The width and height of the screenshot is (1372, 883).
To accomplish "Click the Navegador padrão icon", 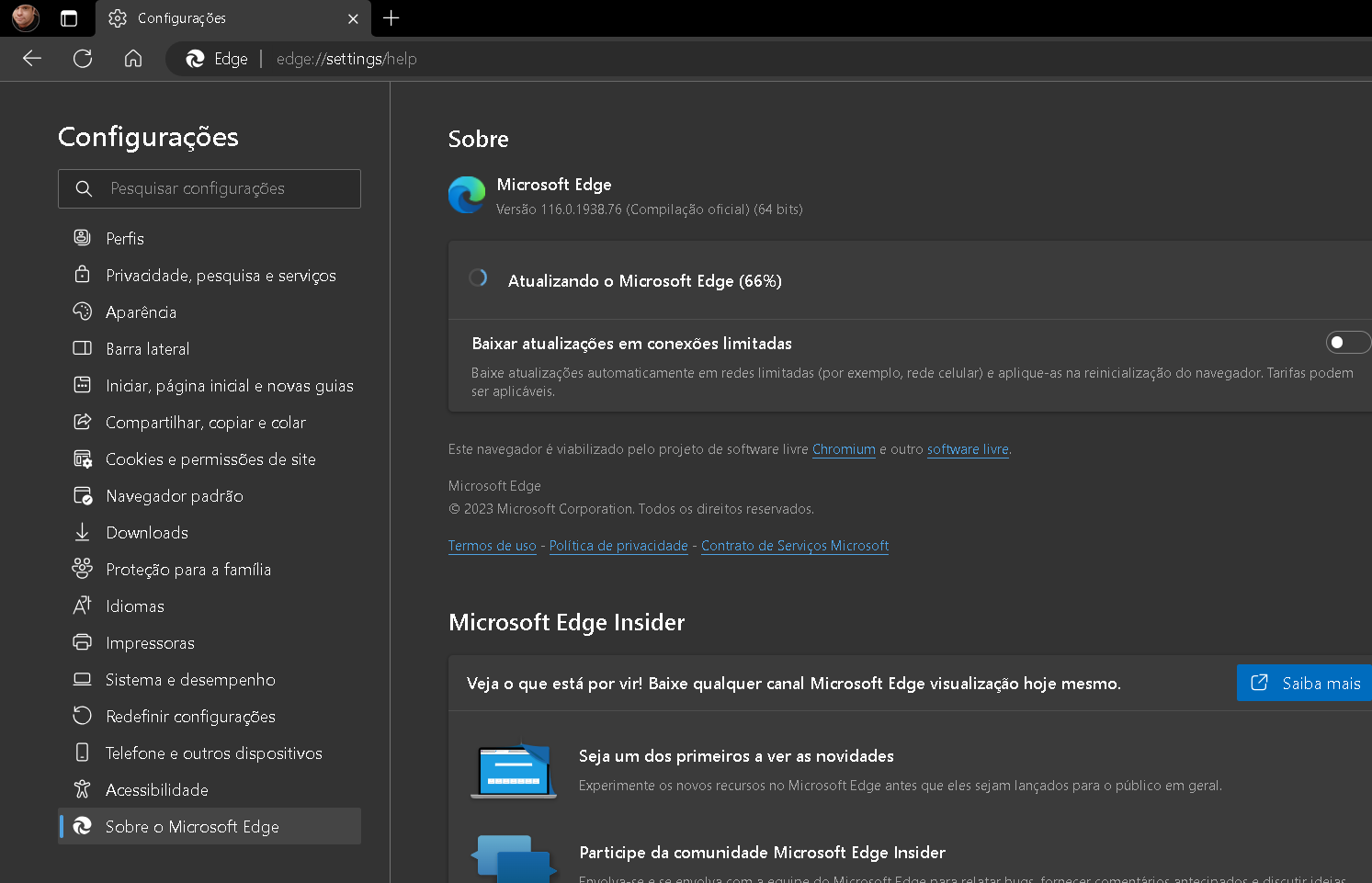I will point(83,495).
